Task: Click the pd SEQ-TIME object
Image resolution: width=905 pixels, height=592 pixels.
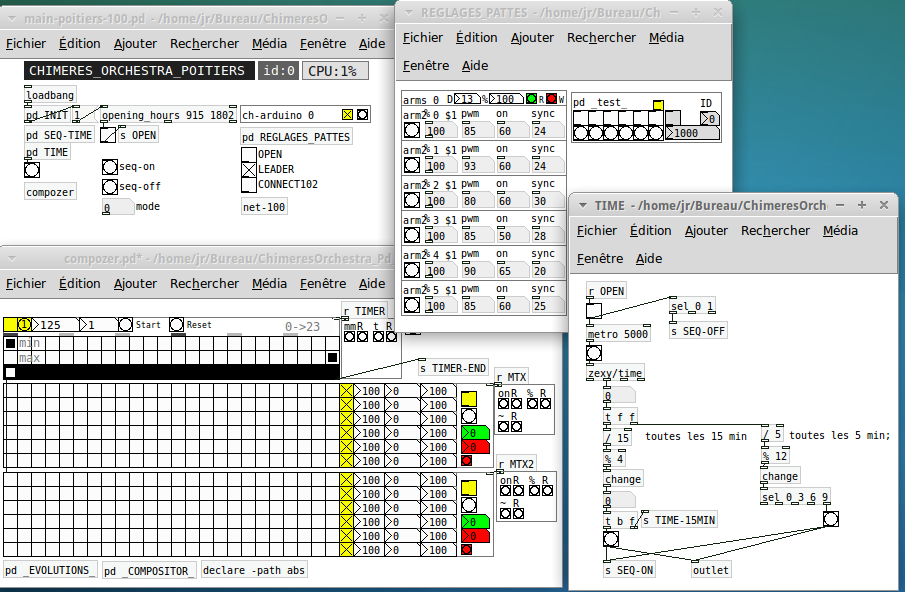Action: [59, 135]
